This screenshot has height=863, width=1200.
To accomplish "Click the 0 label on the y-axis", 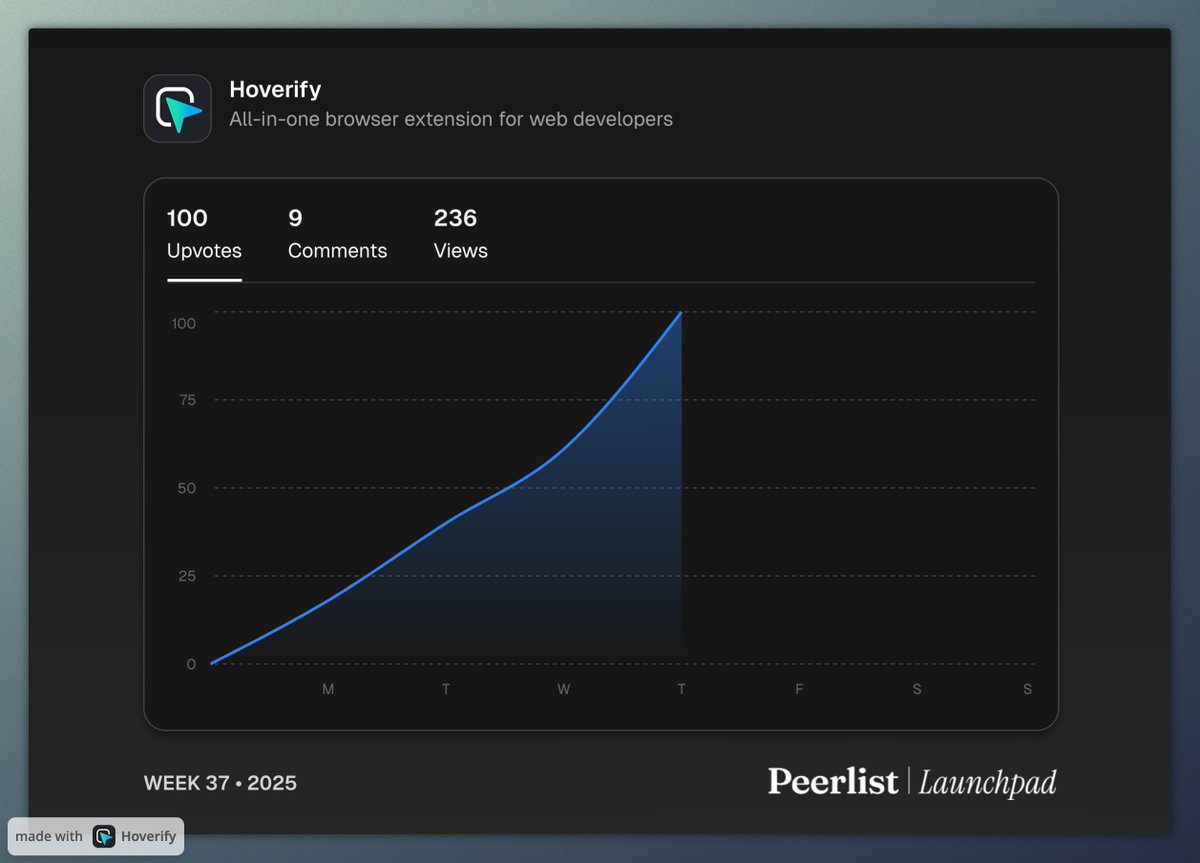I will [x=191, y=664].
